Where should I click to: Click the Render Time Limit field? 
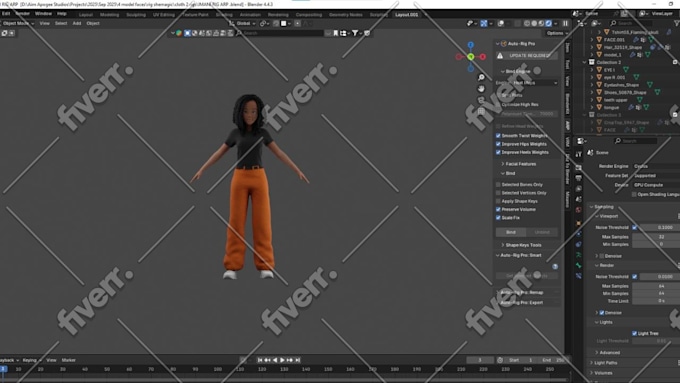click(x=656, y=301)
